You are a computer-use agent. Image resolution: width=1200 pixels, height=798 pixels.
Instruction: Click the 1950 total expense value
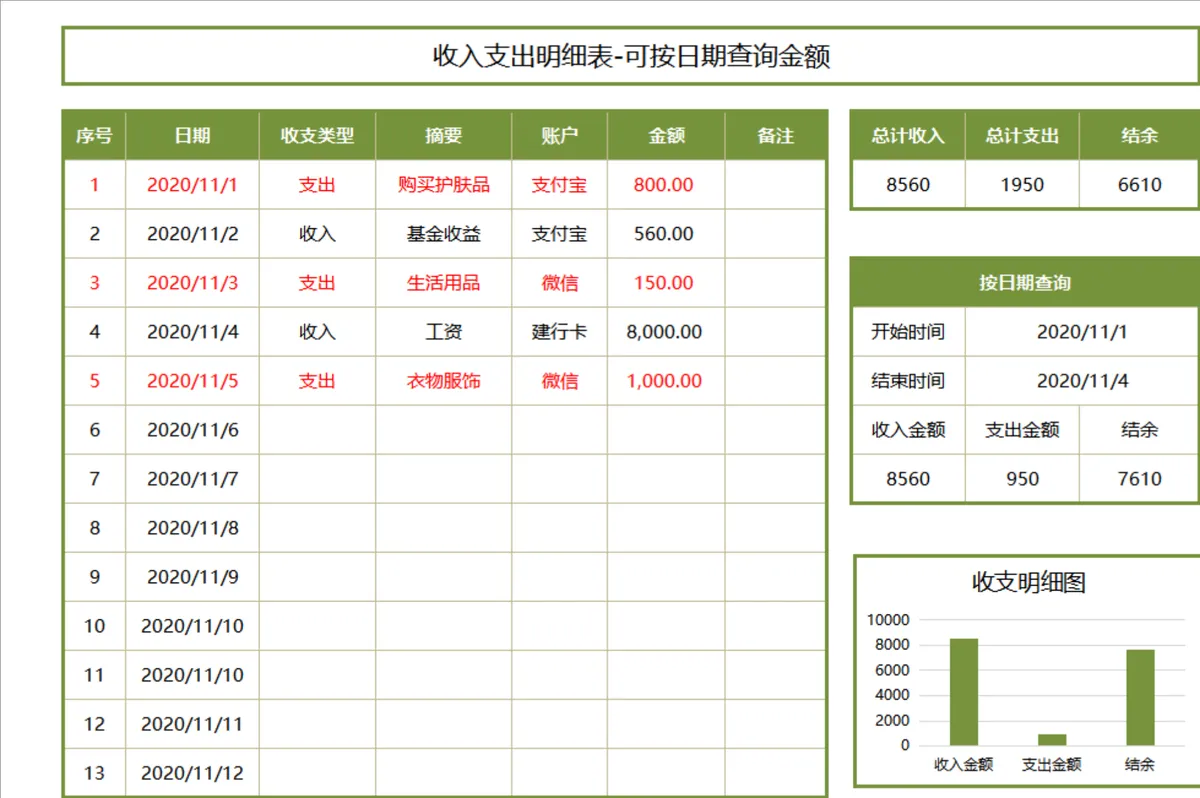(1022, 185)
